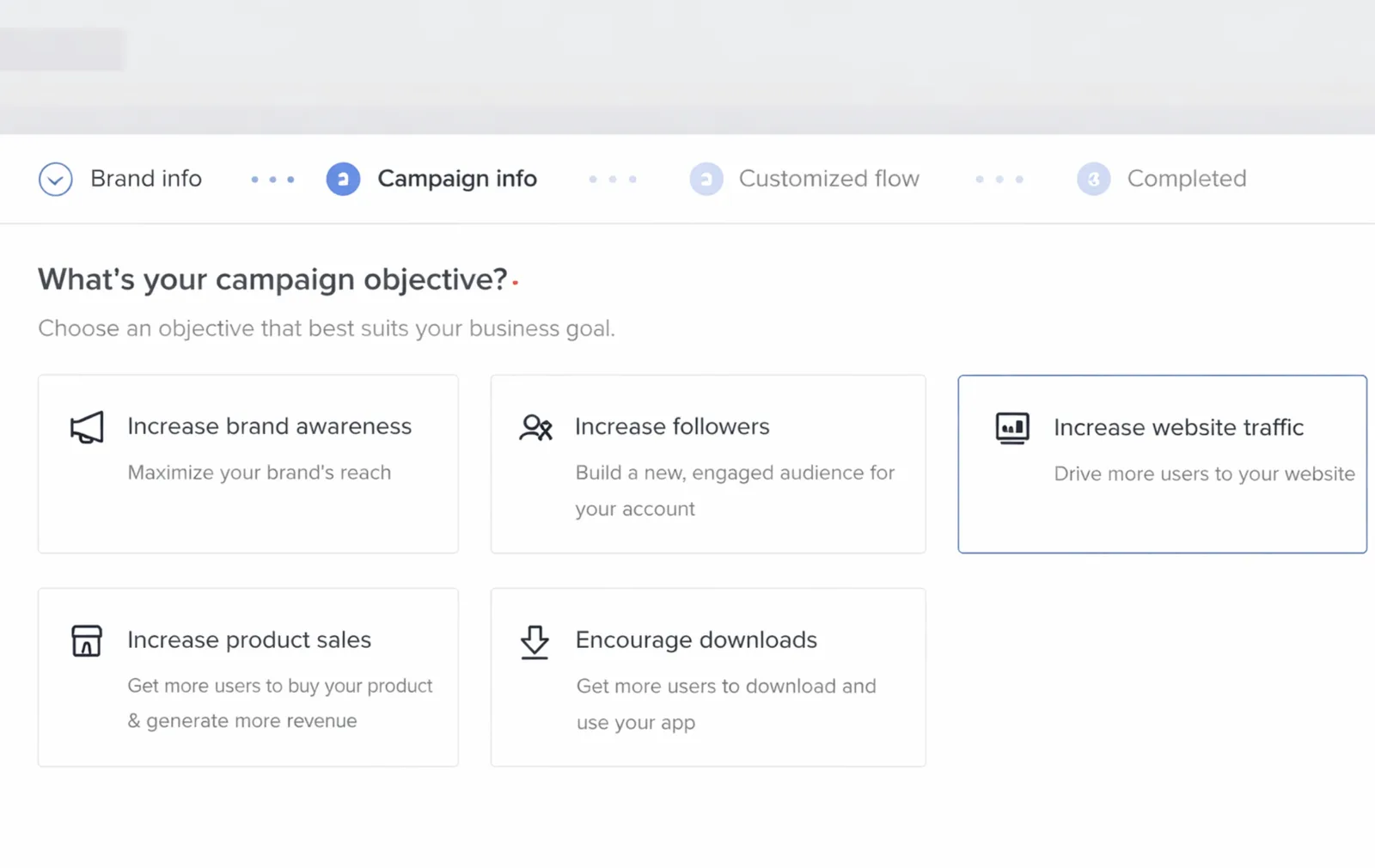
Task: Jump to Customized flow step label
Action: [828, 179]
